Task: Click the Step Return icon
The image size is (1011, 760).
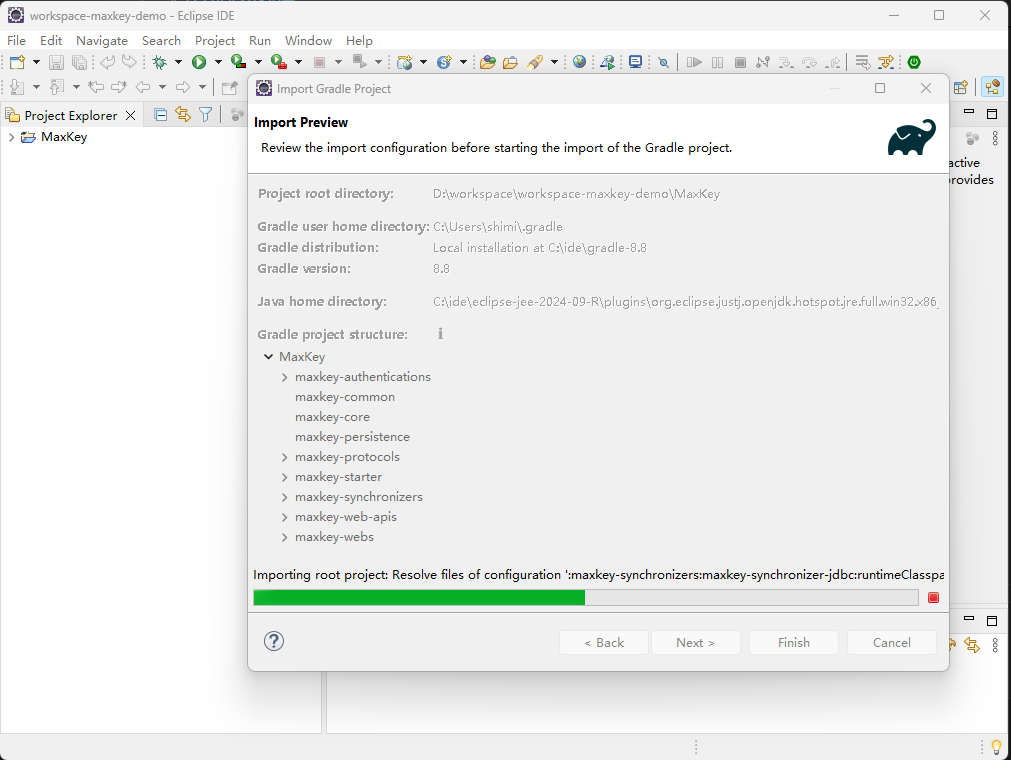Action: (833, 63)
